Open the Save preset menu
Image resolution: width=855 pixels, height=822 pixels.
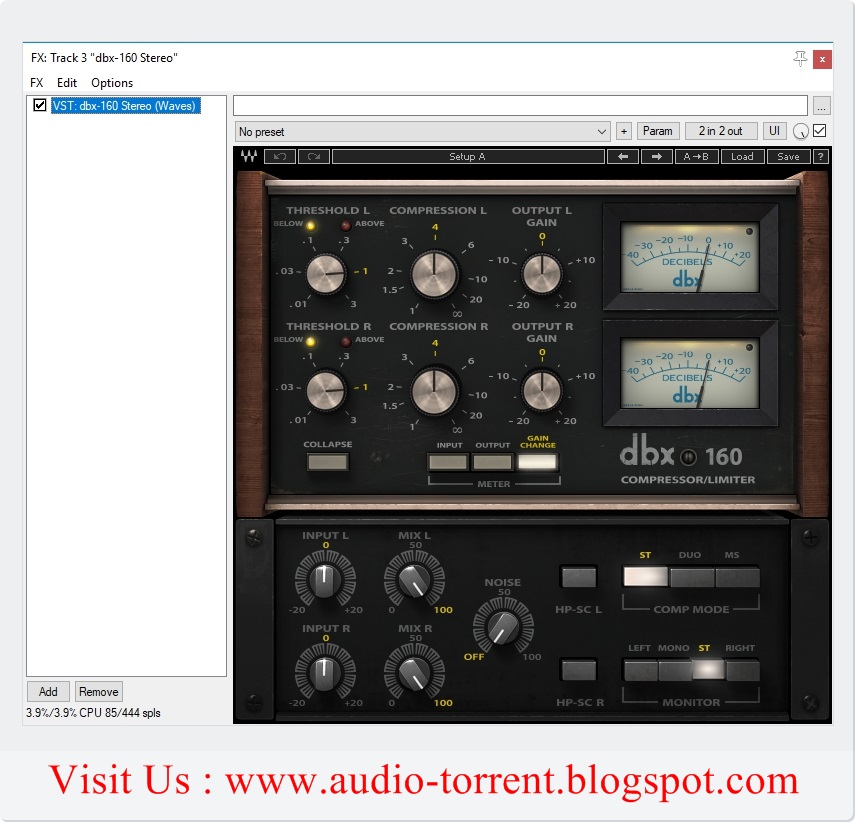click(788, 157)
